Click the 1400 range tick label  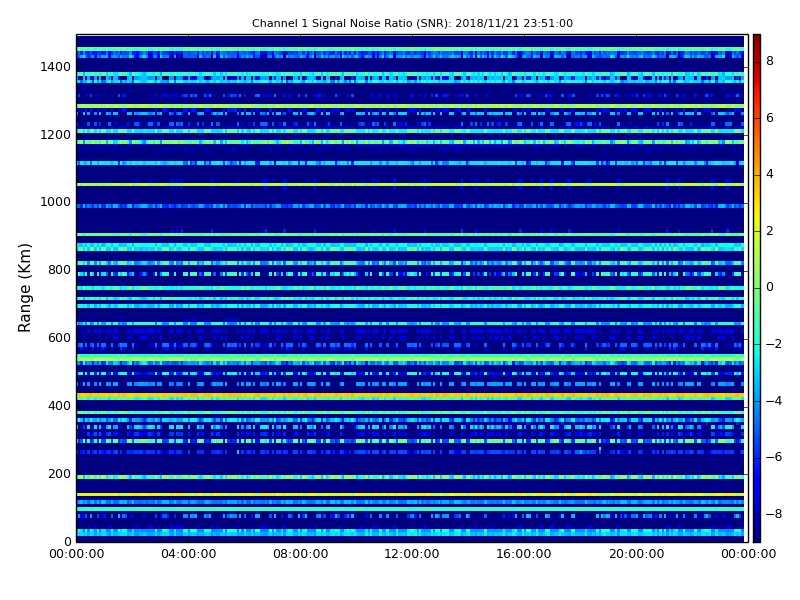[55, 67]
